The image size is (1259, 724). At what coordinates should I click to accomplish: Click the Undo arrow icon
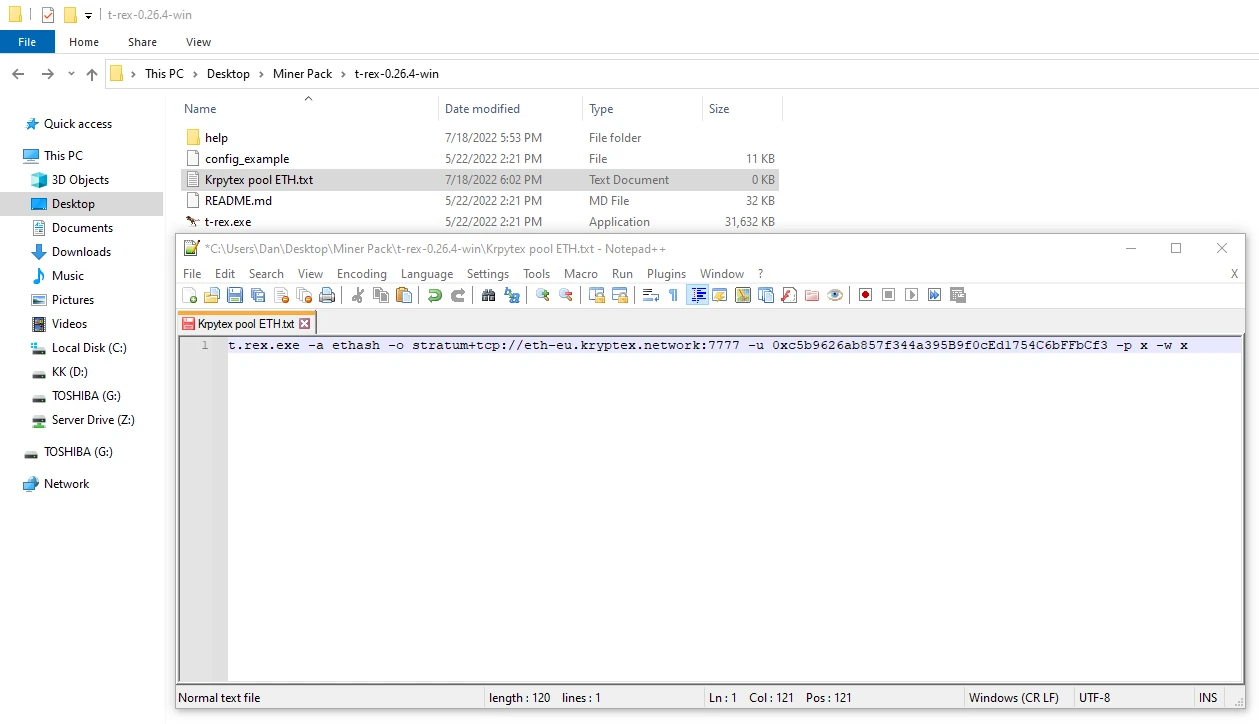coord(434,295)
